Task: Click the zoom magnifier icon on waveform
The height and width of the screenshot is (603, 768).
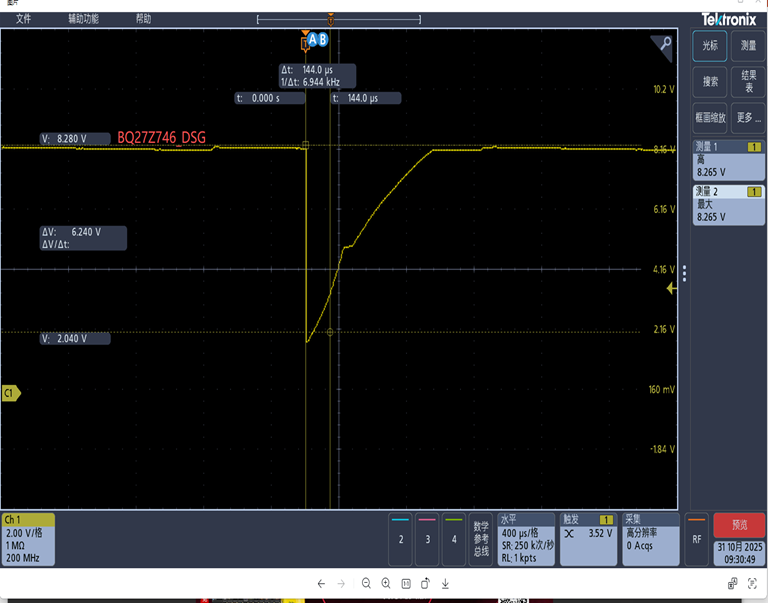Action: pyautogui.click(x=663, y=46)
